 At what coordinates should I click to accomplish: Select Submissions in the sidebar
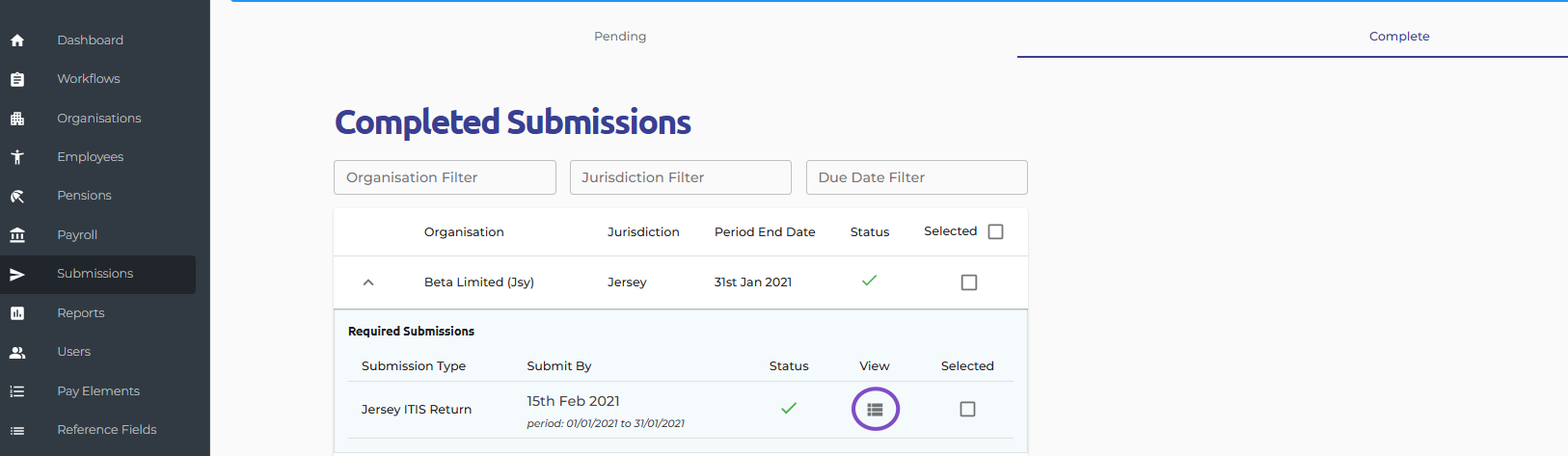(97, 275)
